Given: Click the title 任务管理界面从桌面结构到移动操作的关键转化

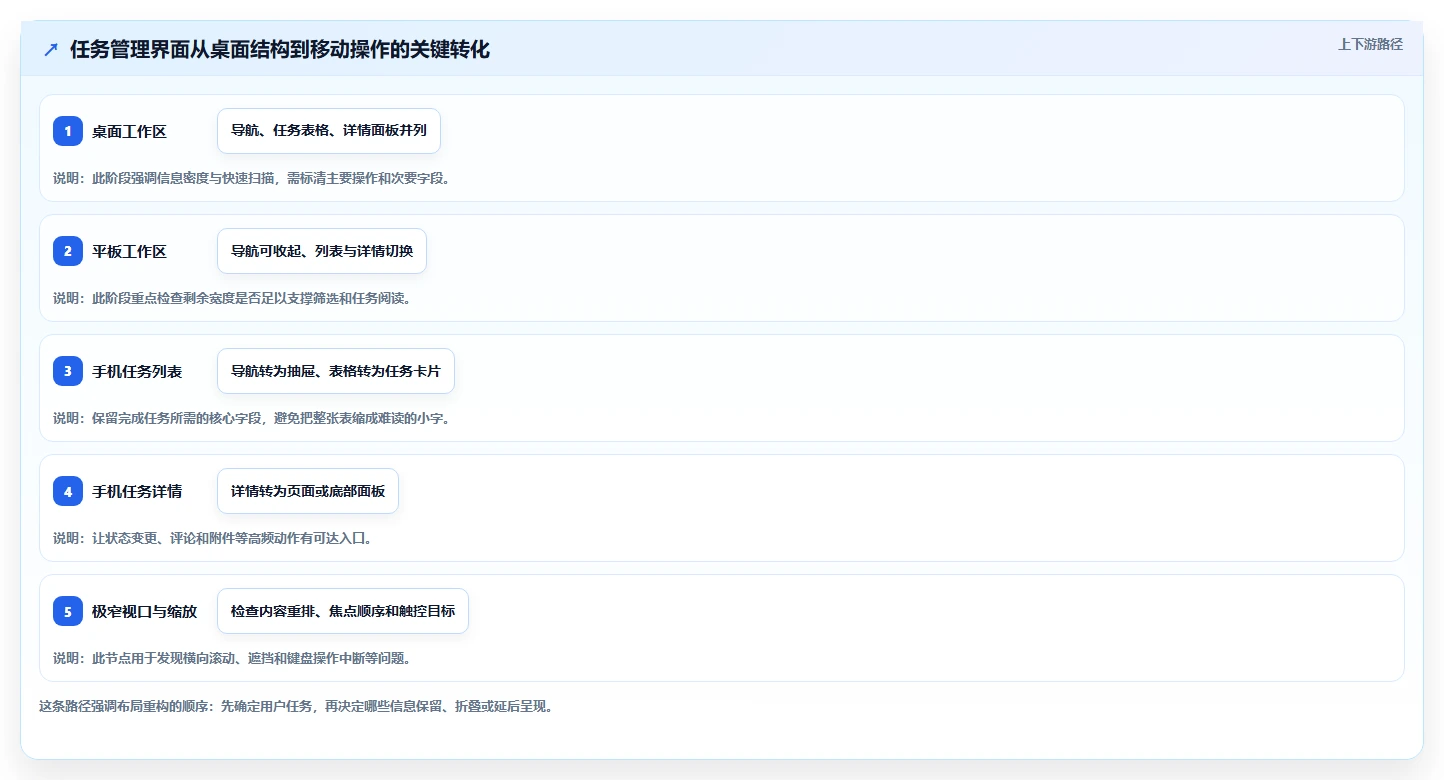Looking at the screenshot, I should [x=280, y=50].
